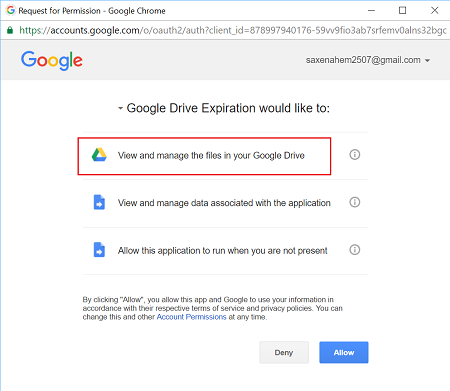The image size is (450, 391).
Task: Open info for application data permission
Action: click(x=355, y=202)
